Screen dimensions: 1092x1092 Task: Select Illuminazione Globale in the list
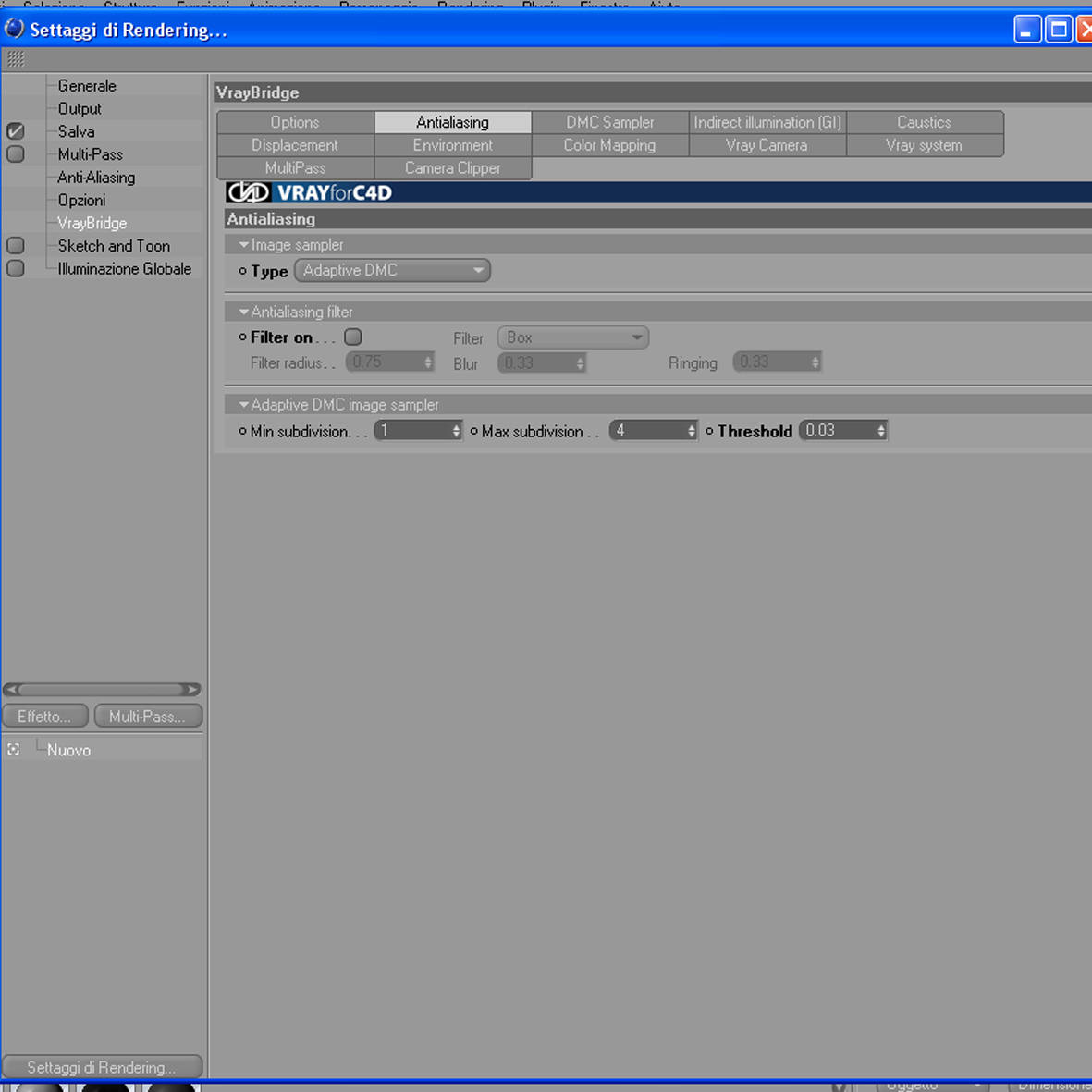[124, 269]
